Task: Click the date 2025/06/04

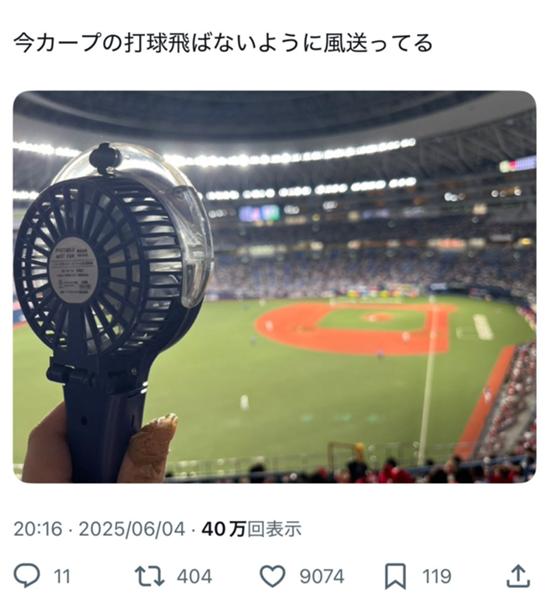Action: tap(132, 529)
